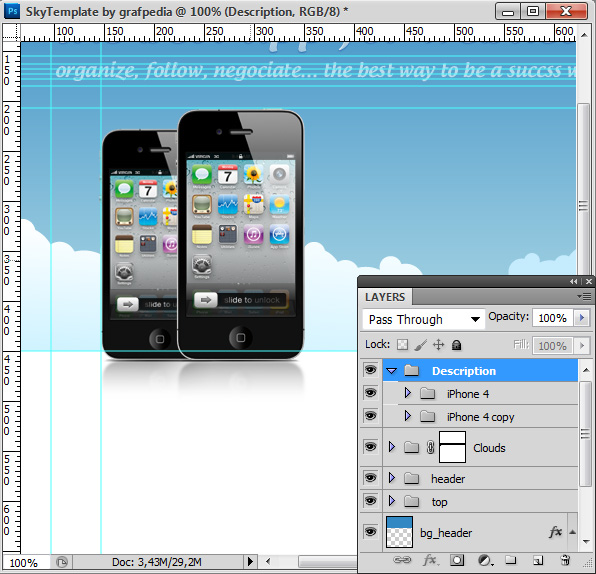
Task: Lock all with the padlock icon
Action: (x=456, y=345)
